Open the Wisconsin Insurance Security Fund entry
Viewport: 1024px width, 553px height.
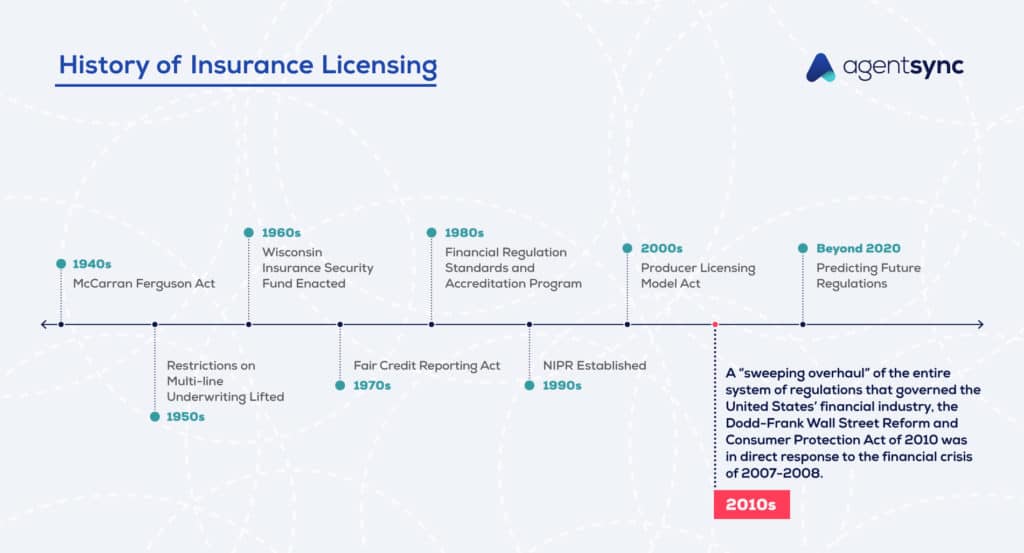point(317,267)
